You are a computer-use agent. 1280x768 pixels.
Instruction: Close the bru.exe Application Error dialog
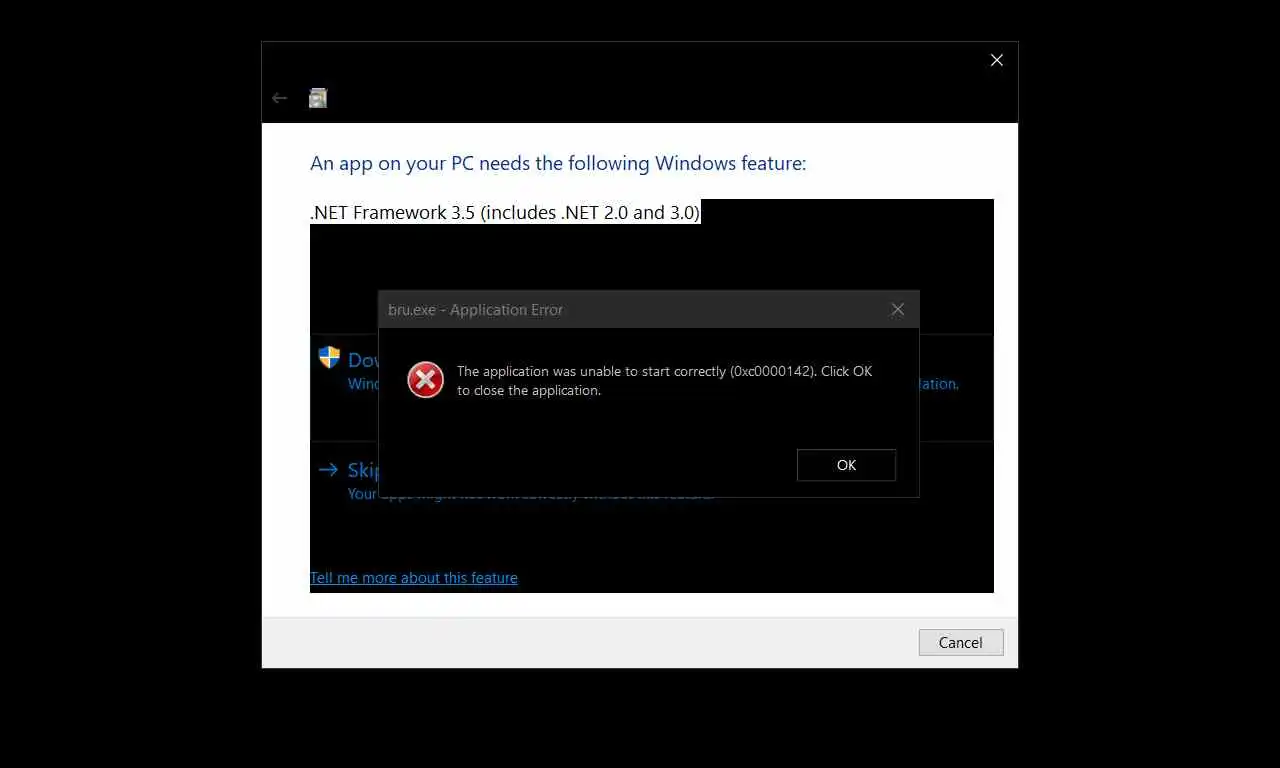tap(897, 310)
